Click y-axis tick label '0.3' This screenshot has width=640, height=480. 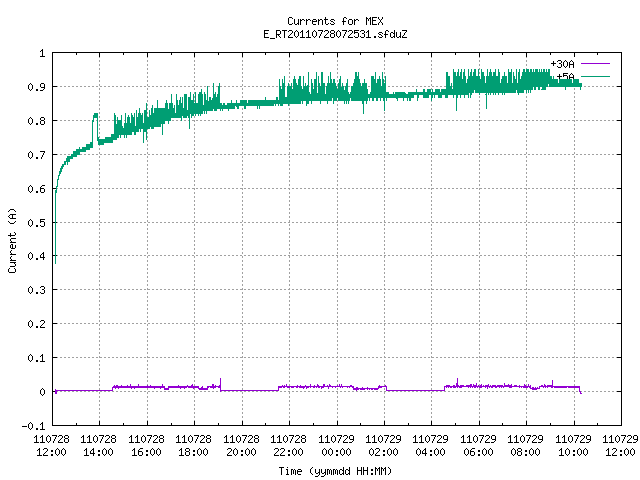(36, 290)
